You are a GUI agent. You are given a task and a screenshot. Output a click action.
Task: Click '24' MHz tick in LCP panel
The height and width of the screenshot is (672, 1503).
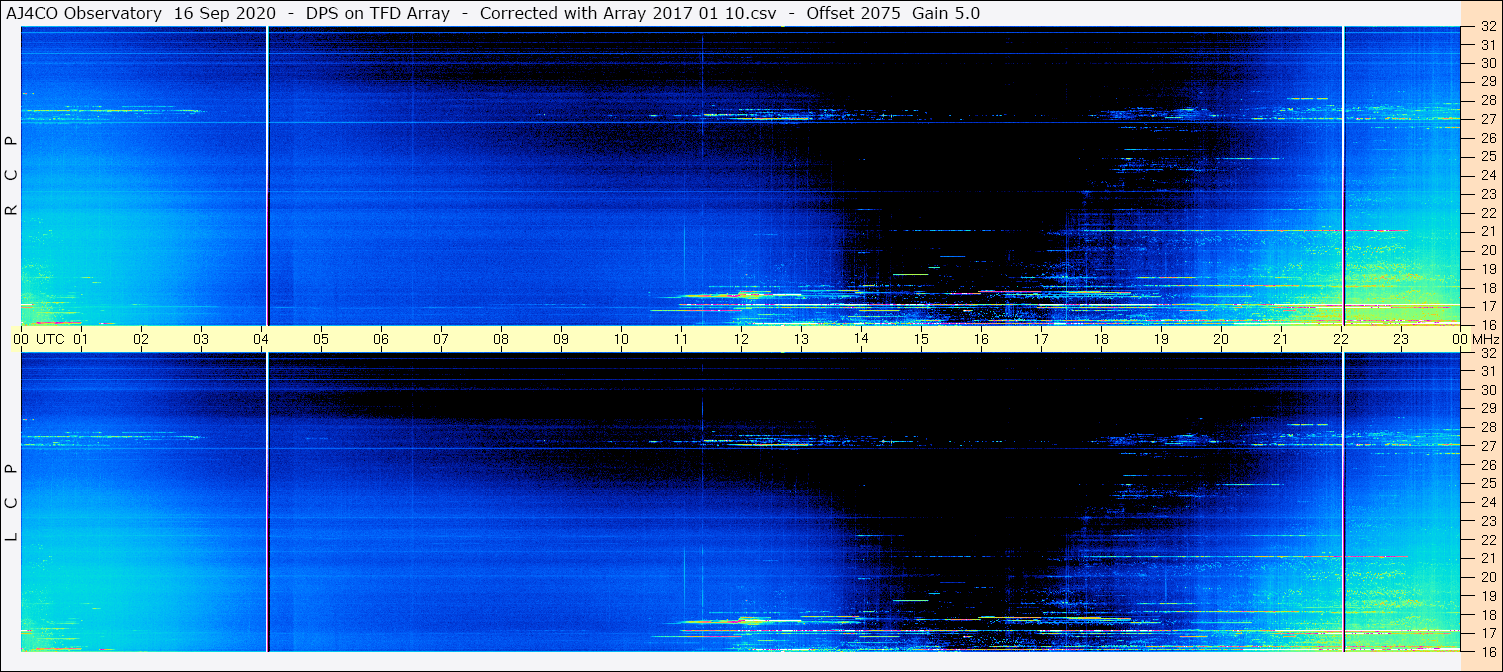(x=1488, y=502)
